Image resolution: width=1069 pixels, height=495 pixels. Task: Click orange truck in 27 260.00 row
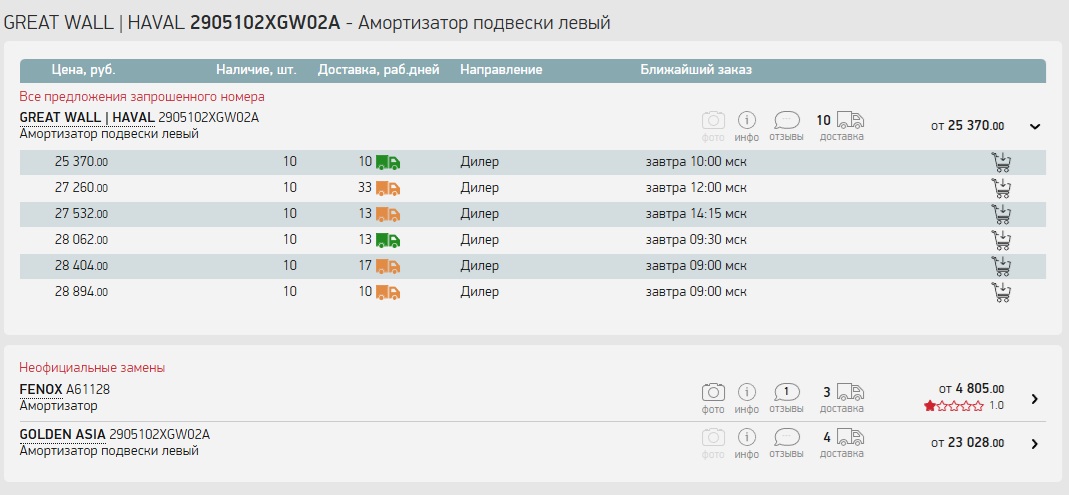pyautogui.click(x=388, y=188)
